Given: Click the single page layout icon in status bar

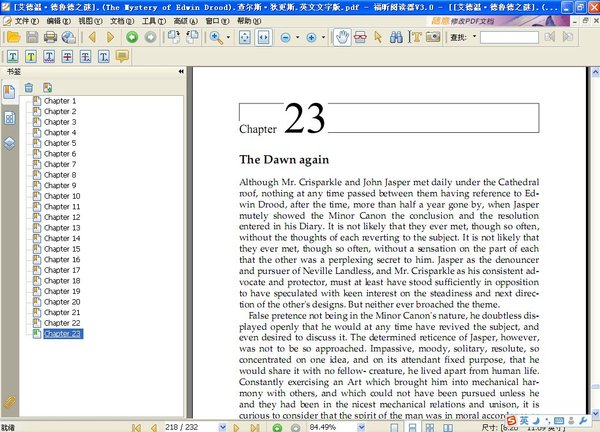Looking at the screenshot, I should coord(394,427).
